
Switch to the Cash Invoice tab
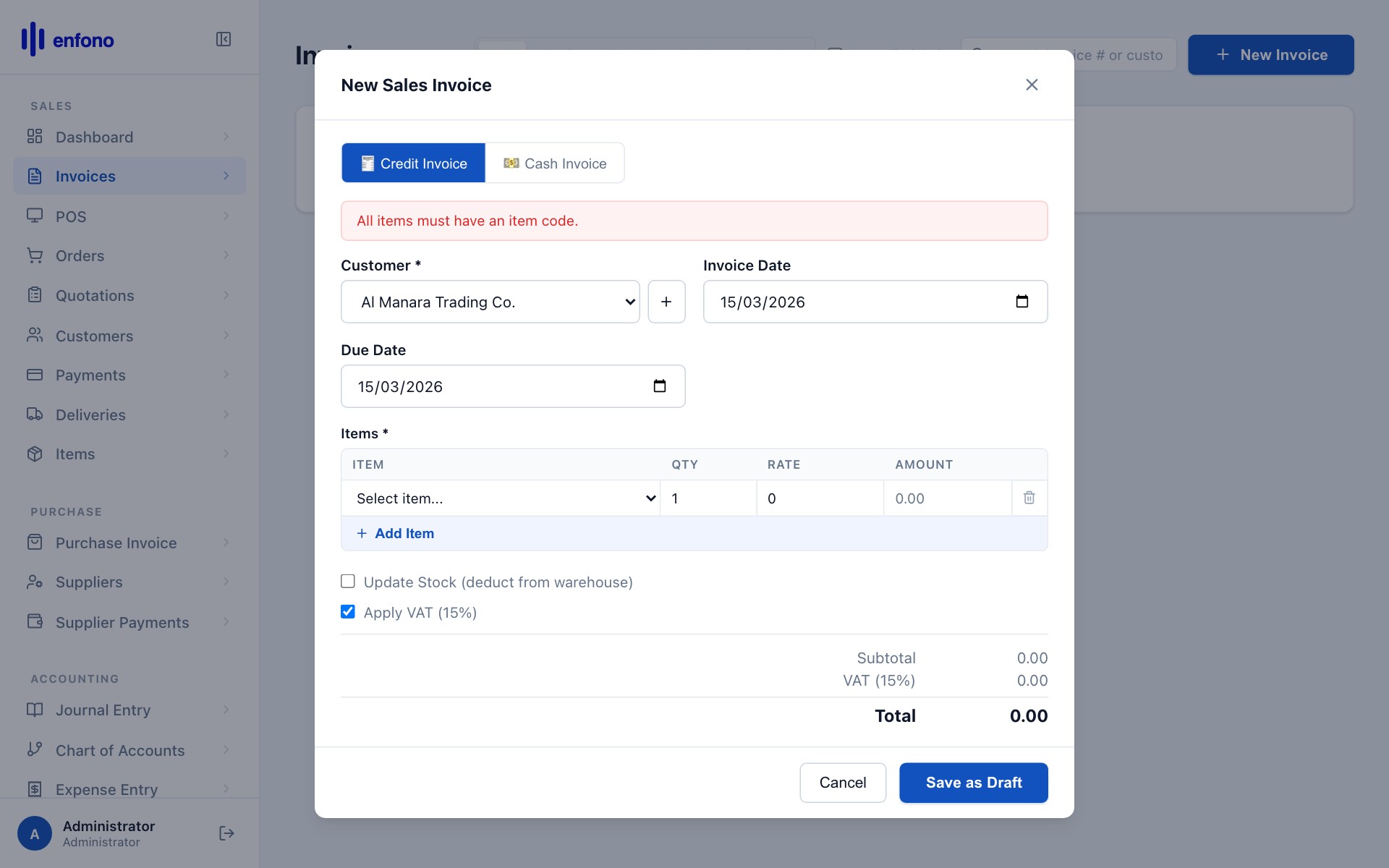click(554, 163)
